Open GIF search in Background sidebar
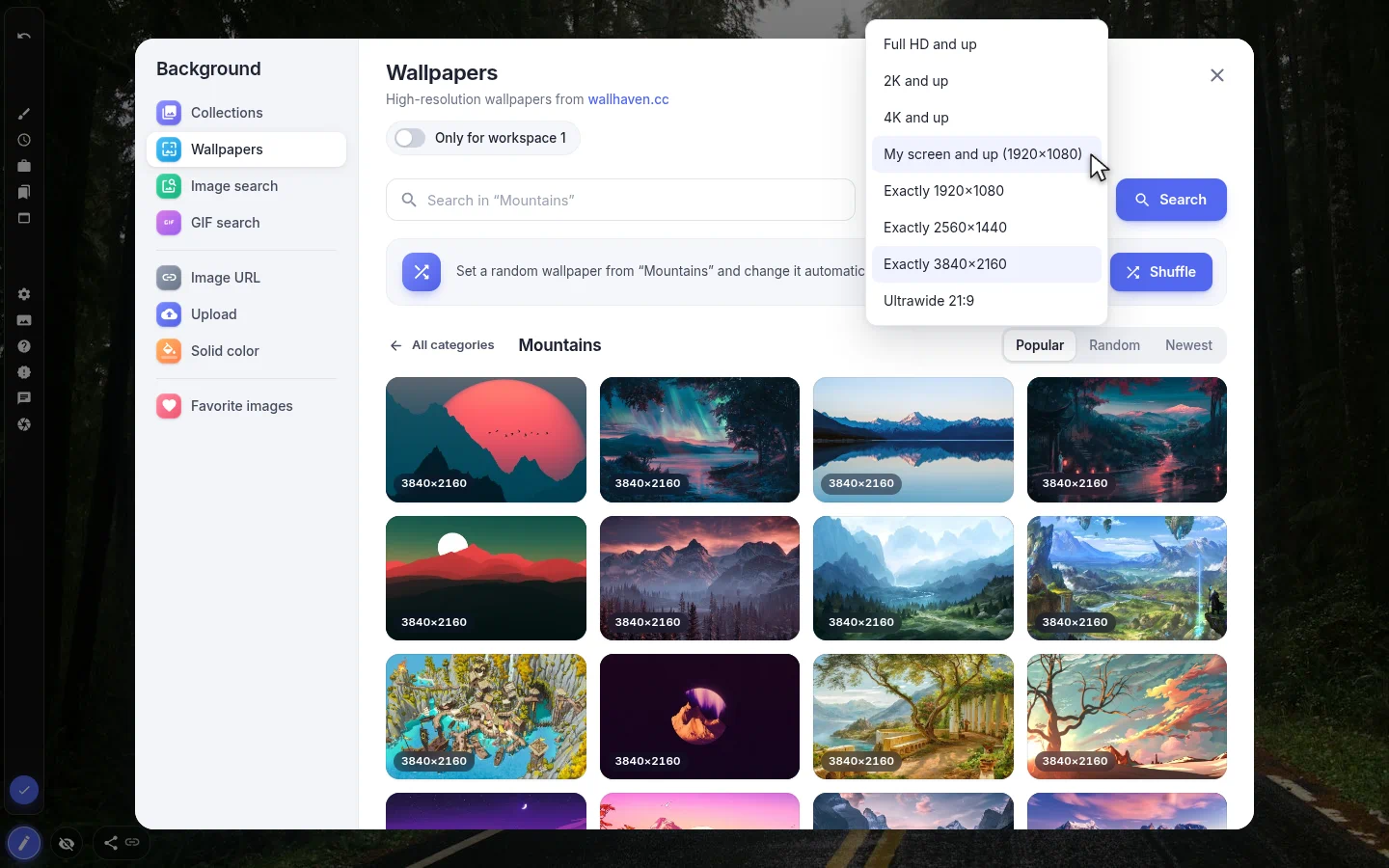The height and width of the screenshot is (868, 1389). click(246, 223)
